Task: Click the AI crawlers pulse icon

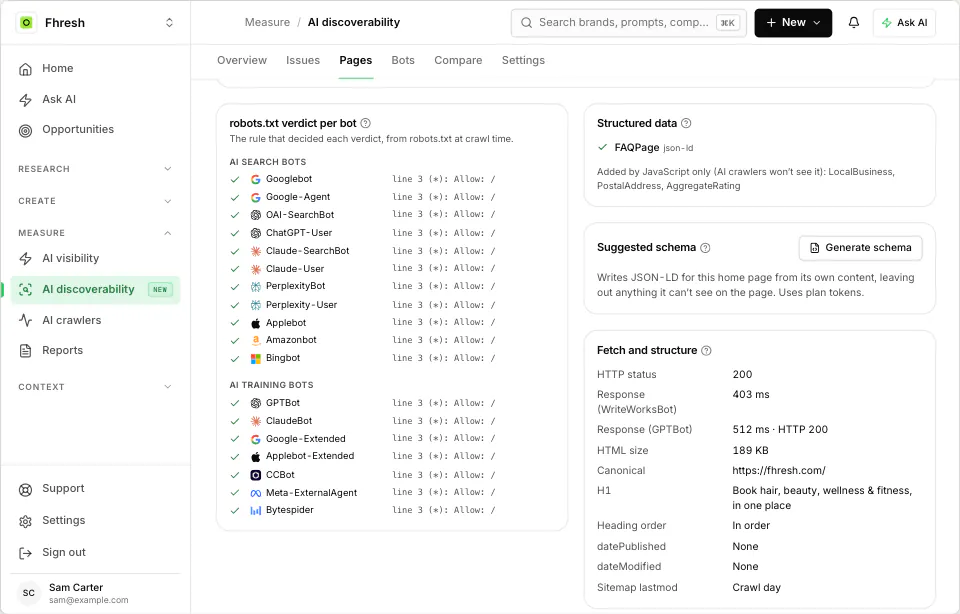Action: pyautogui.click(x=25, y=320)
